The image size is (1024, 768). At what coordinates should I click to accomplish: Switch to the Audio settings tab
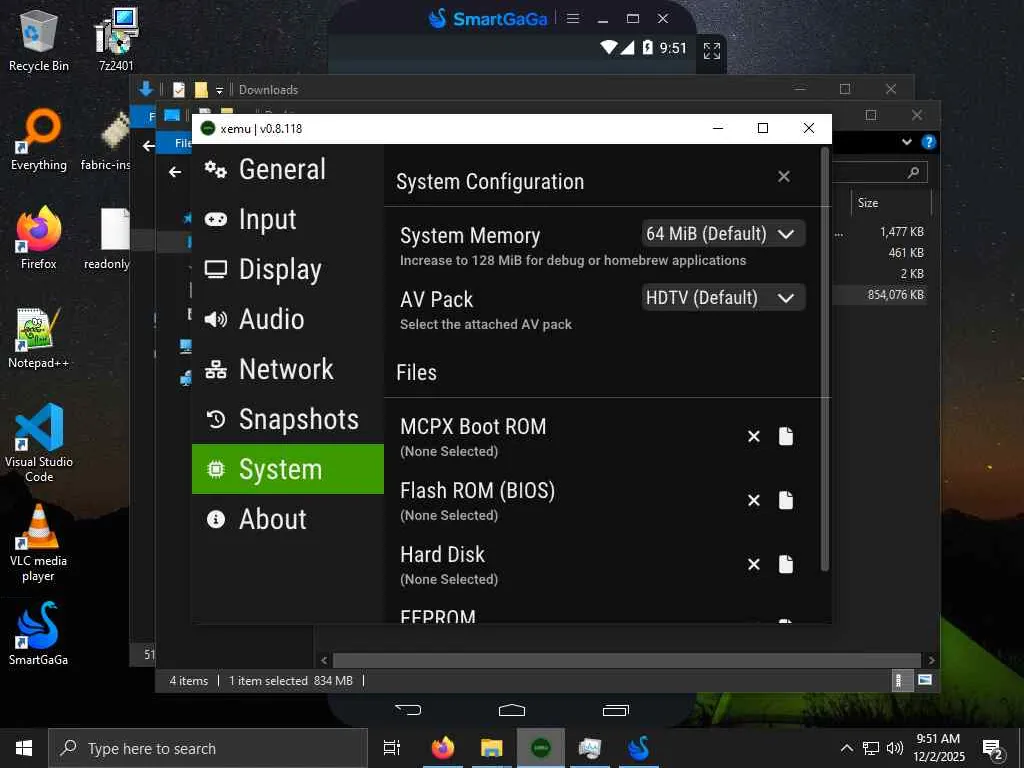point(287,319)
